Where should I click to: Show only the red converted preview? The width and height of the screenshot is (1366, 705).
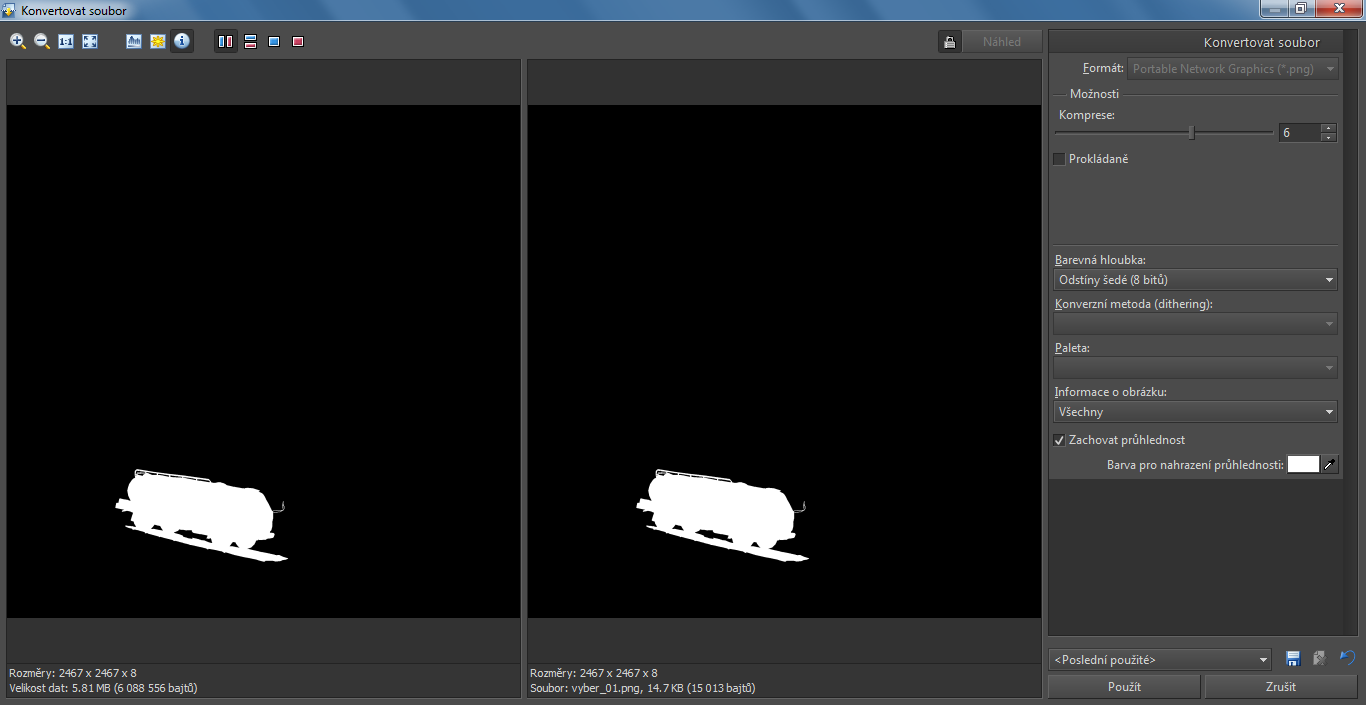click(298, 41)
